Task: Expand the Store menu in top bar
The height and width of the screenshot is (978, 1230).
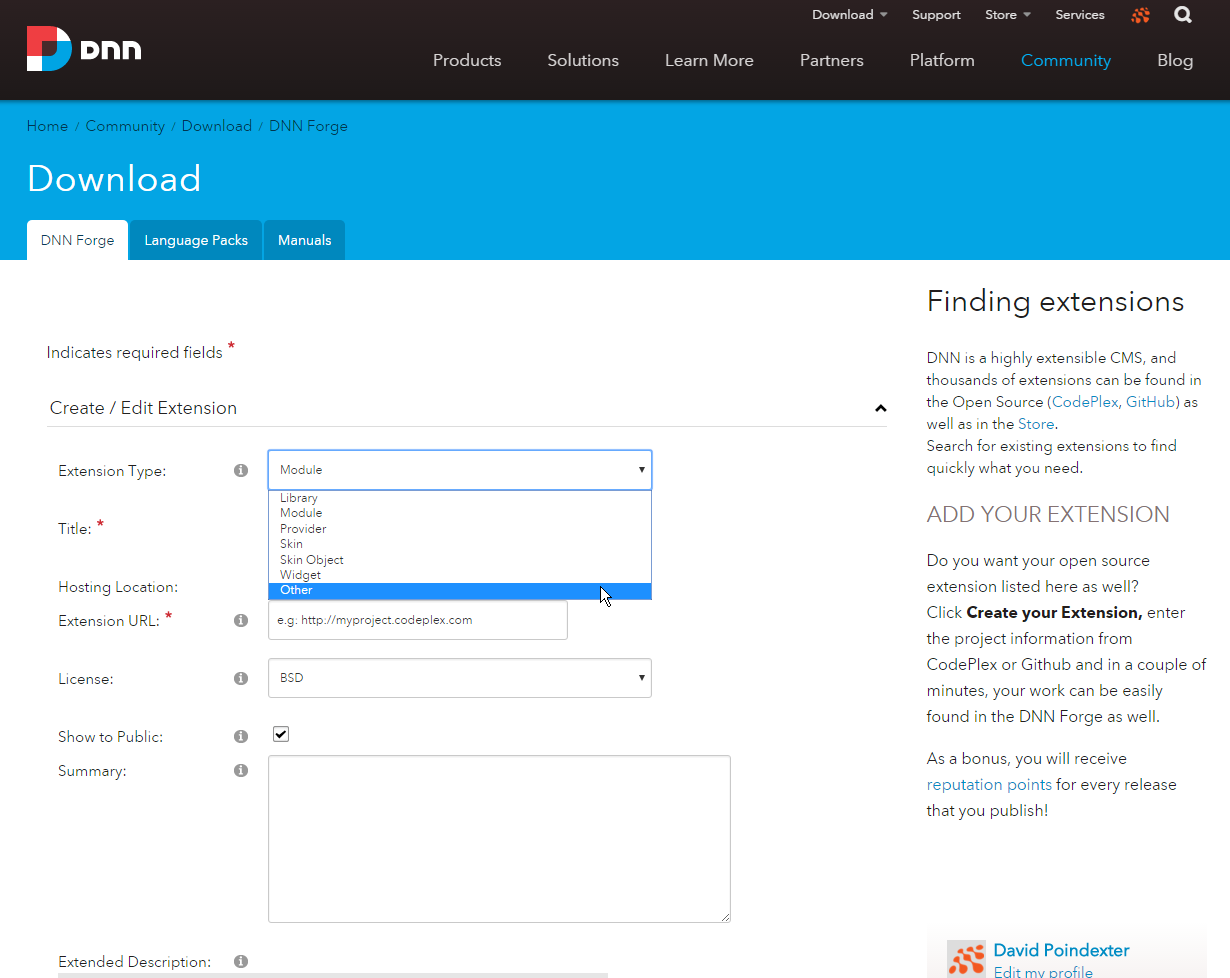Action: coord(1008,15)
